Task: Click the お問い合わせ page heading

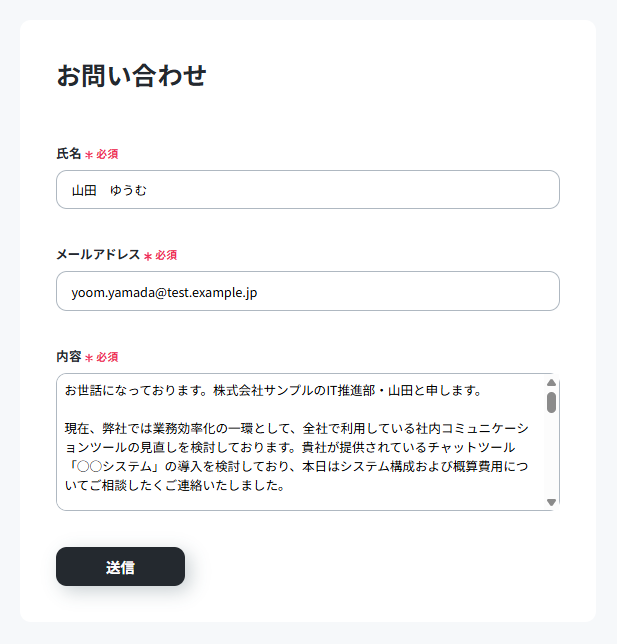Action: (x=131, y=76)
